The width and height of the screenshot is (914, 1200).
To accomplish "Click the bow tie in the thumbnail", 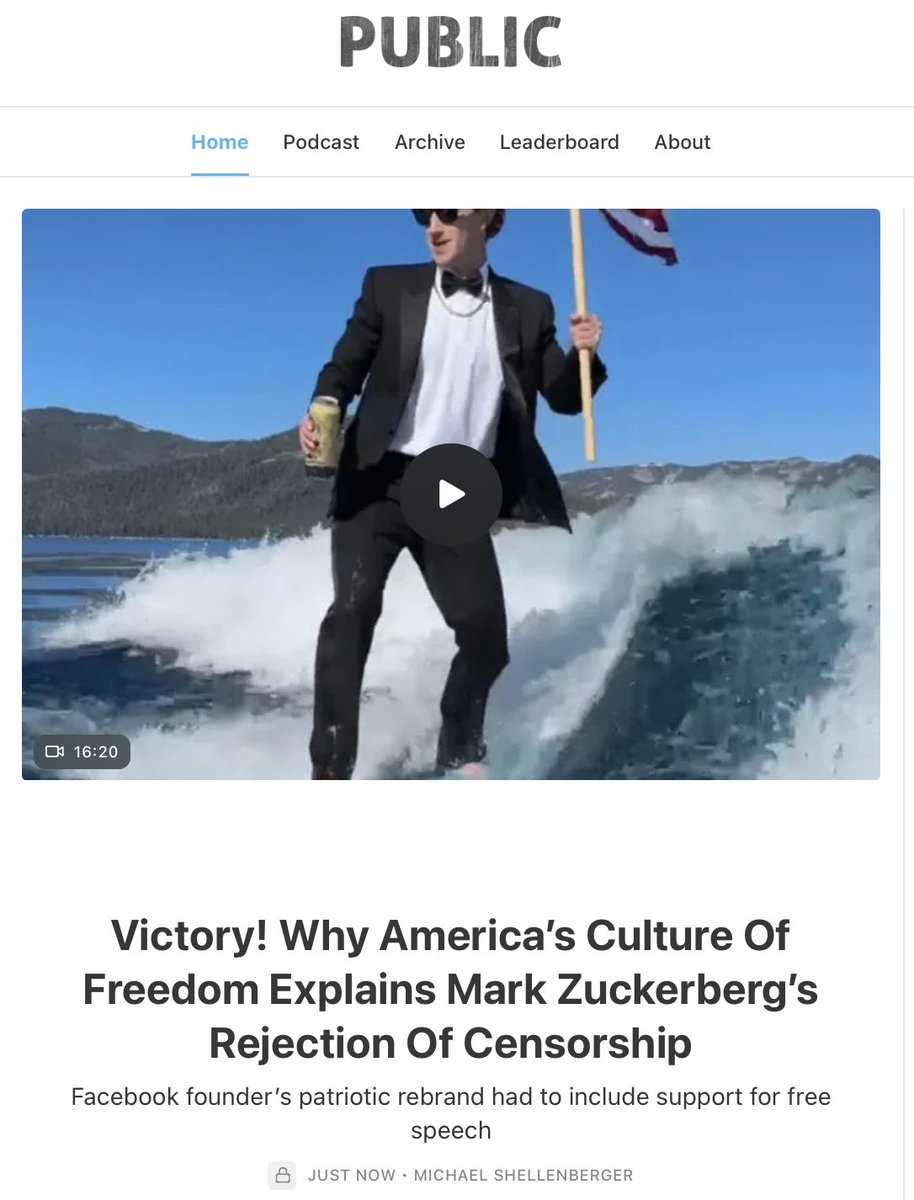I will coord(462,282).
